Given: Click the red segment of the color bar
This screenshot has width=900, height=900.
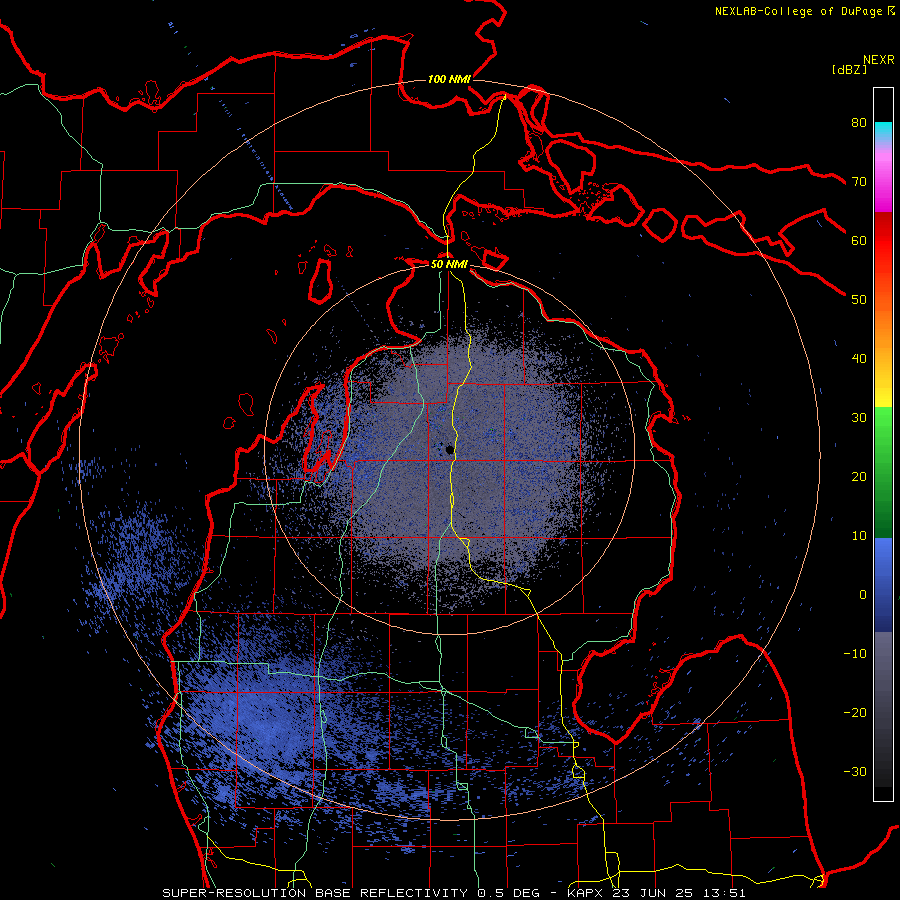Looking at the screenshot, I should (883, 241).
